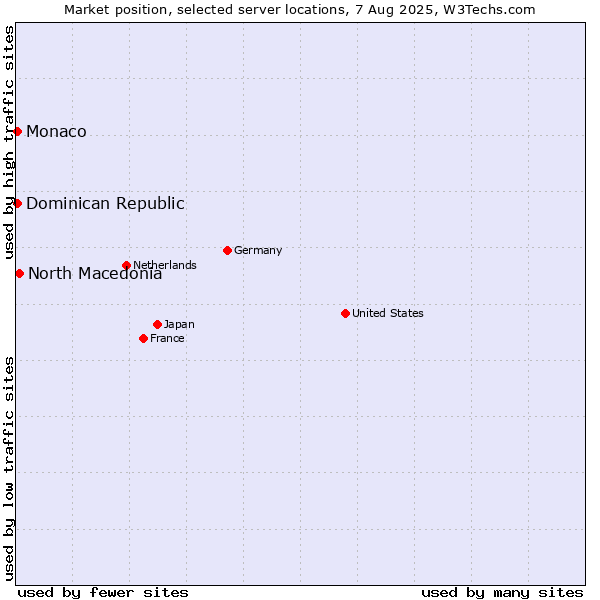
Task: Click the France label
Action: tap(167, 338)
